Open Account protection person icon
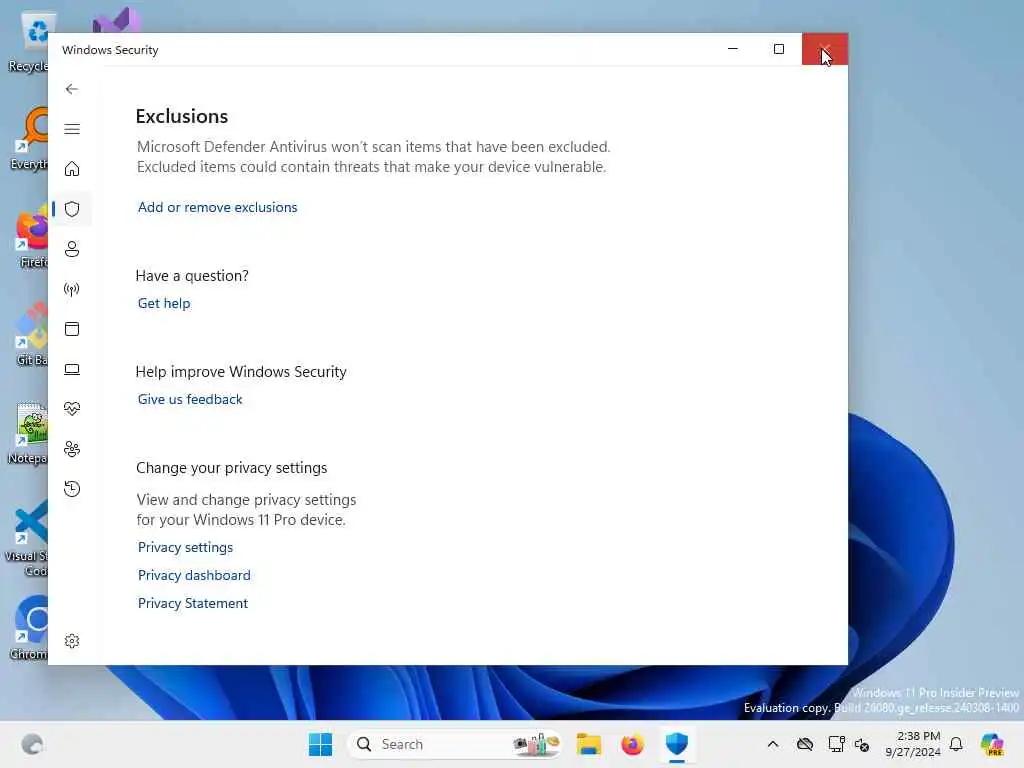Viewport: 1024px width, 768px height. tap(72, 249)
